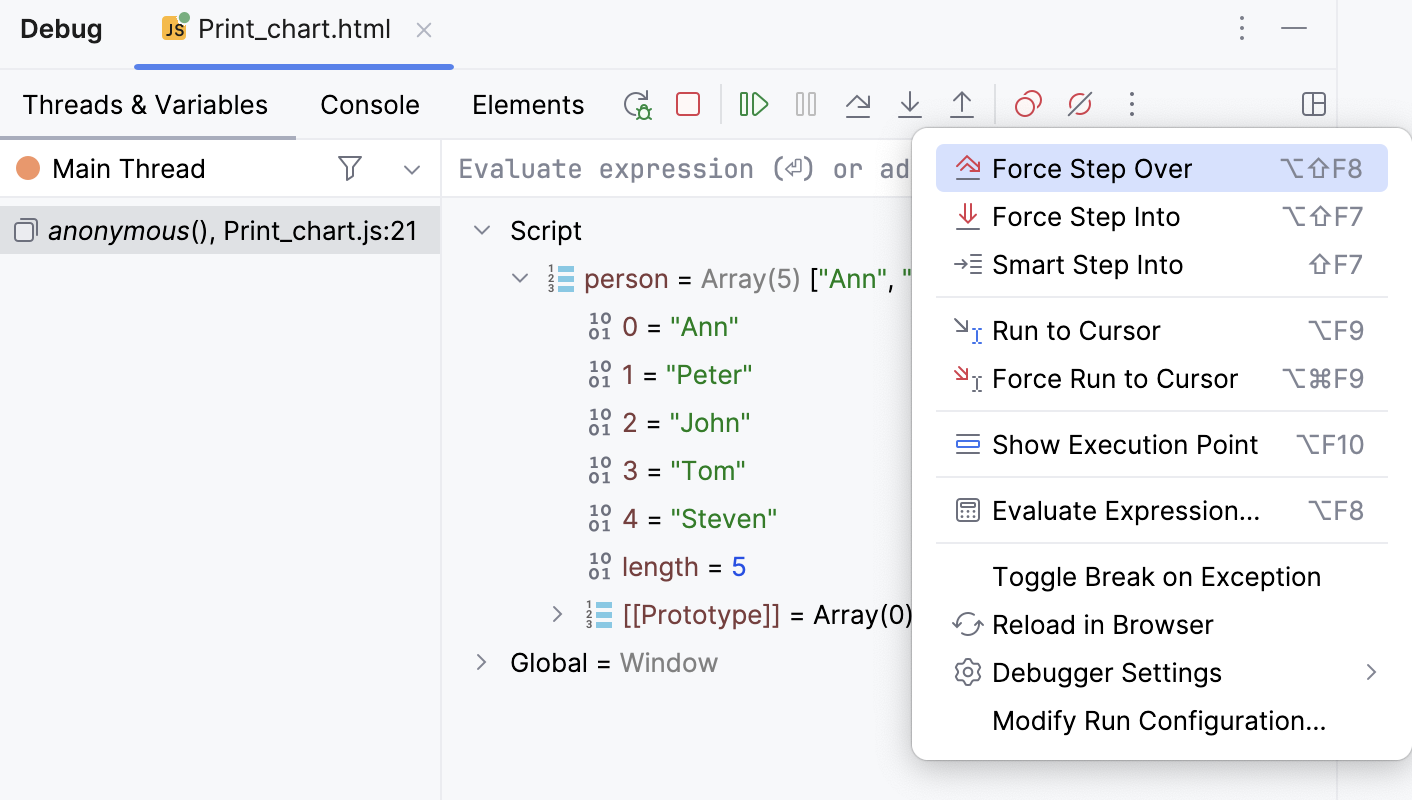Open the threads filter options
Image resolution: width=1412 pixels, height=800 pixels.
[x=350, y=168]
